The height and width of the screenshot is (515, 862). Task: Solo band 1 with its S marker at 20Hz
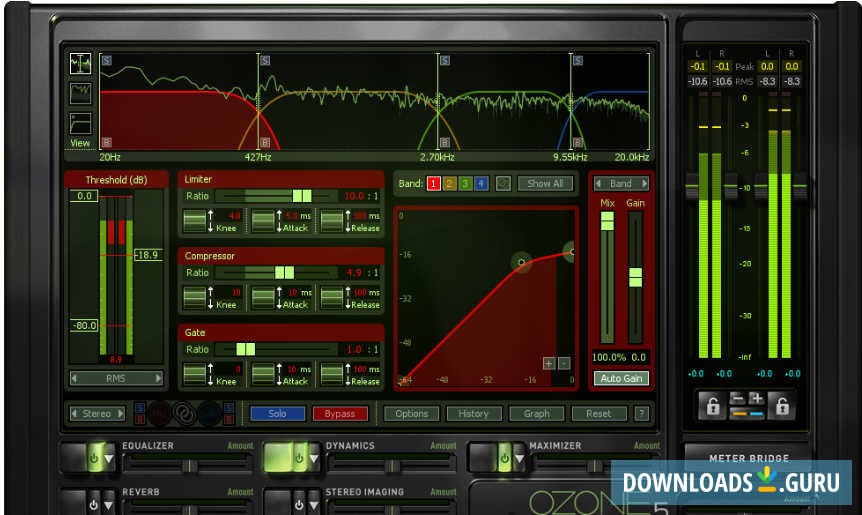tap(107, 60)
